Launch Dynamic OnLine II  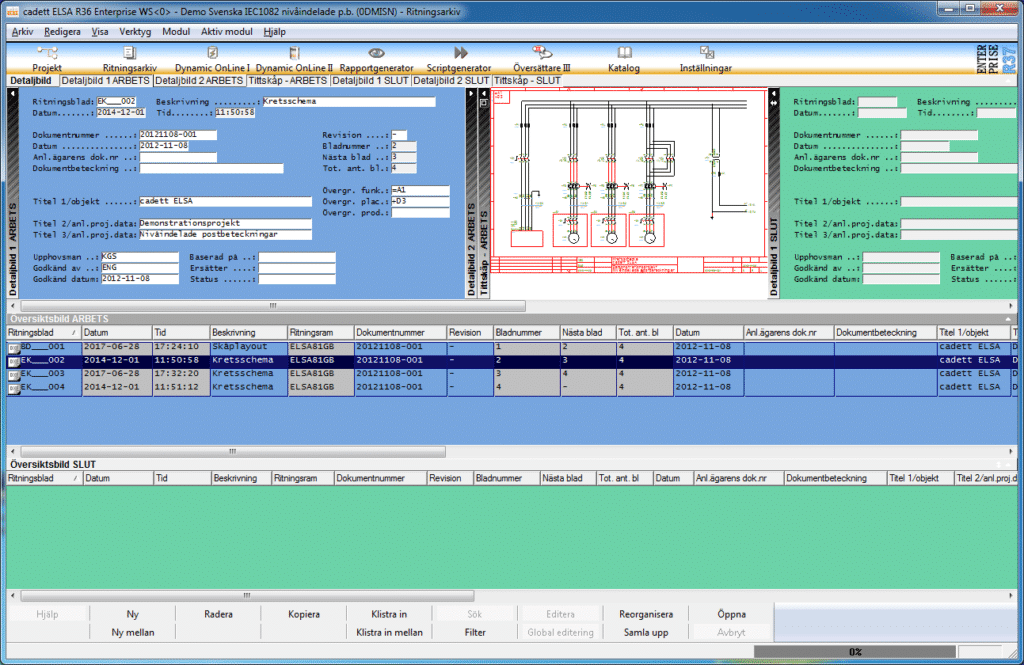(294, 59)
